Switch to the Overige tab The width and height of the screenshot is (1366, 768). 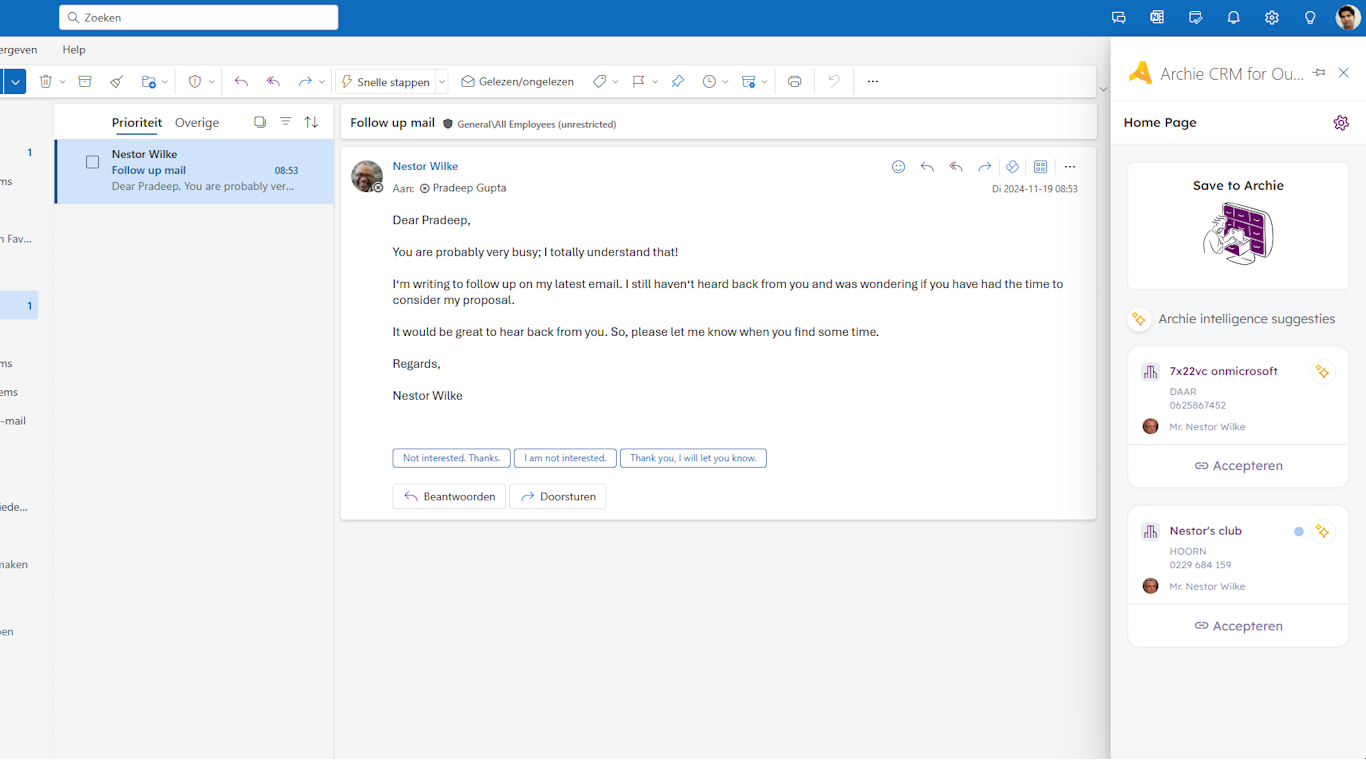point(197,123)
